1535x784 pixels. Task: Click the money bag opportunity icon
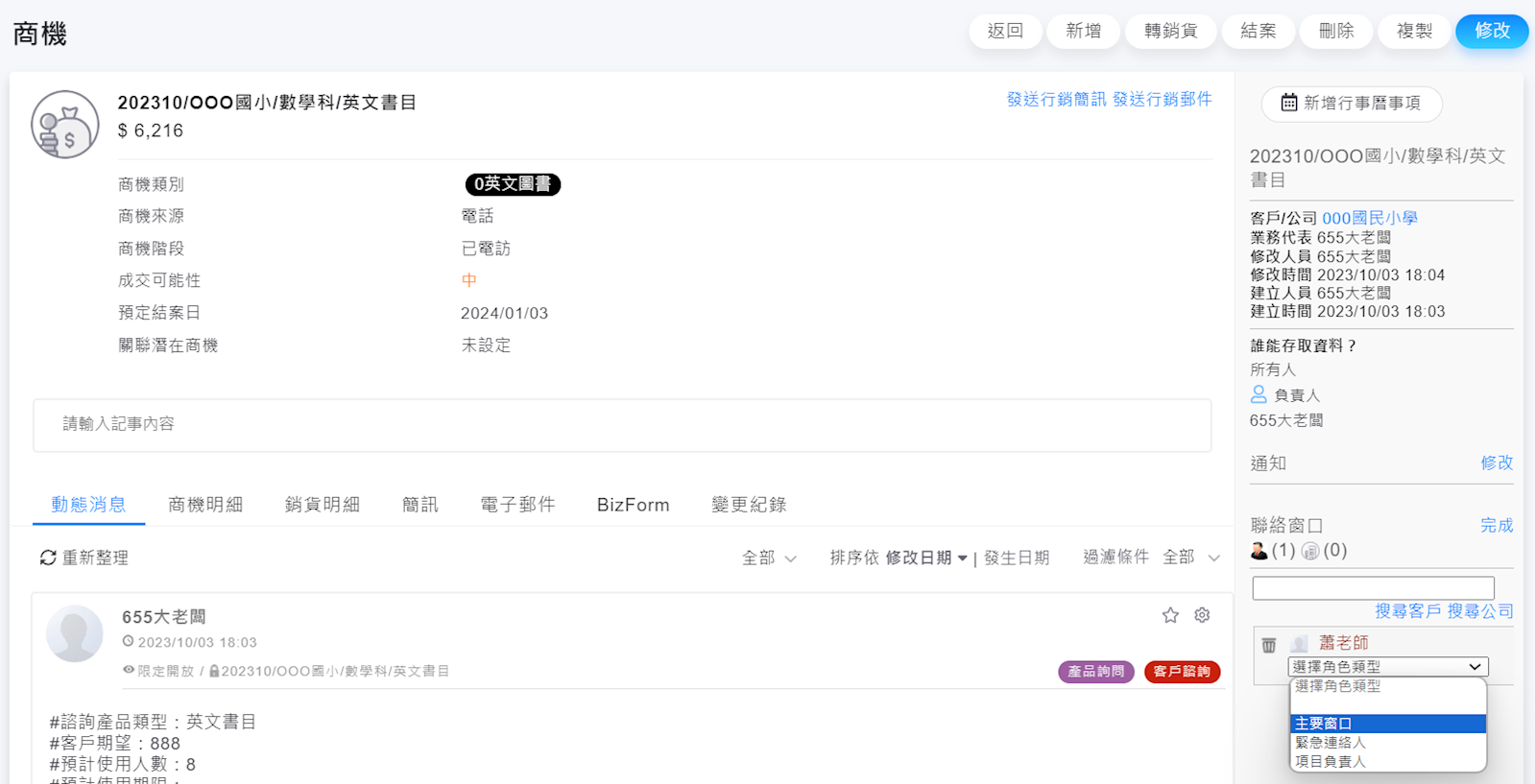65,125
